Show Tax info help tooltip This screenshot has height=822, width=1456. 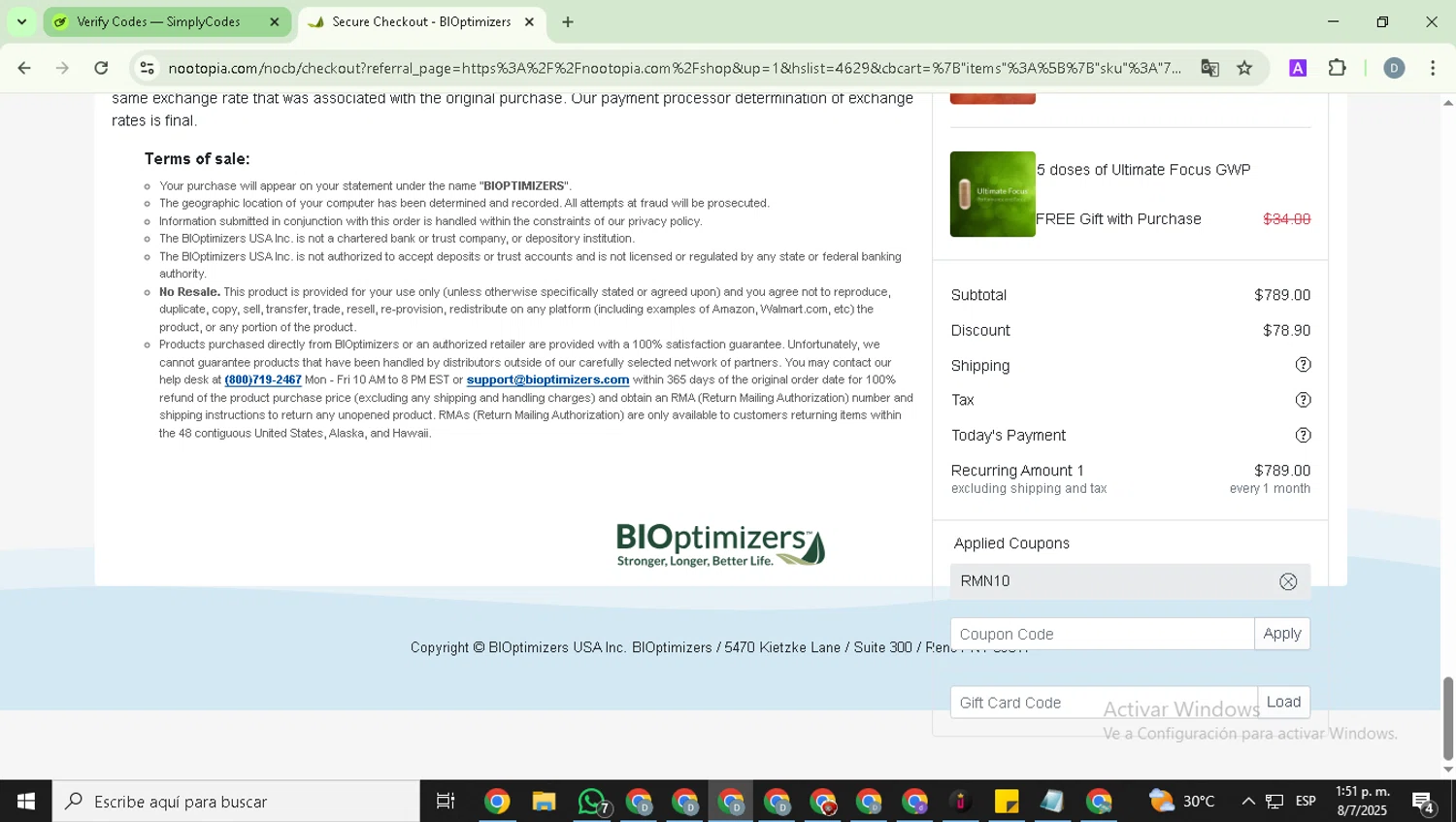point(1303,400)
